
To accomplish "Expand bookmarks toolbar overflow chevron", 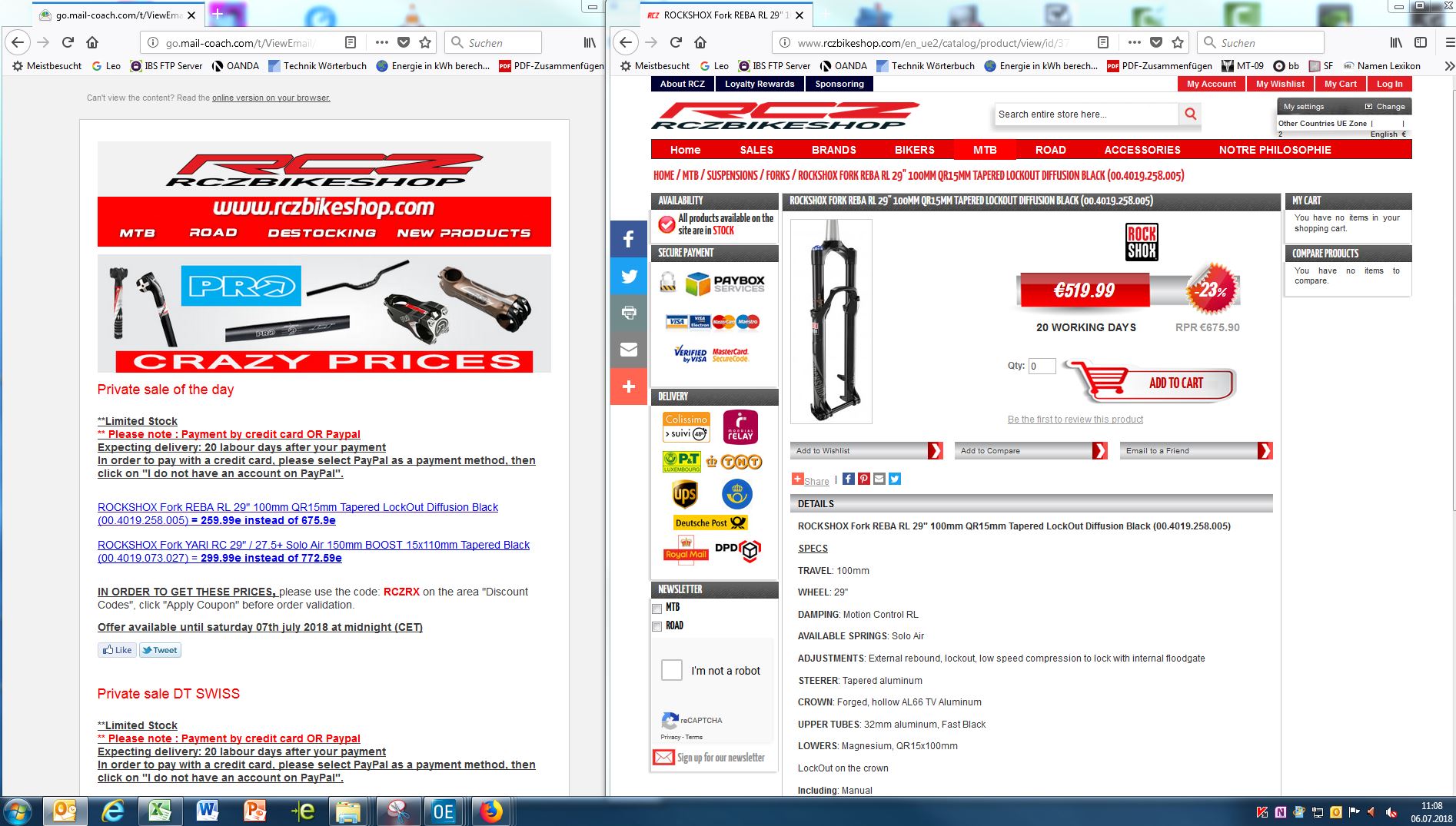I will pyautogui.click(x=1449, y=66).
